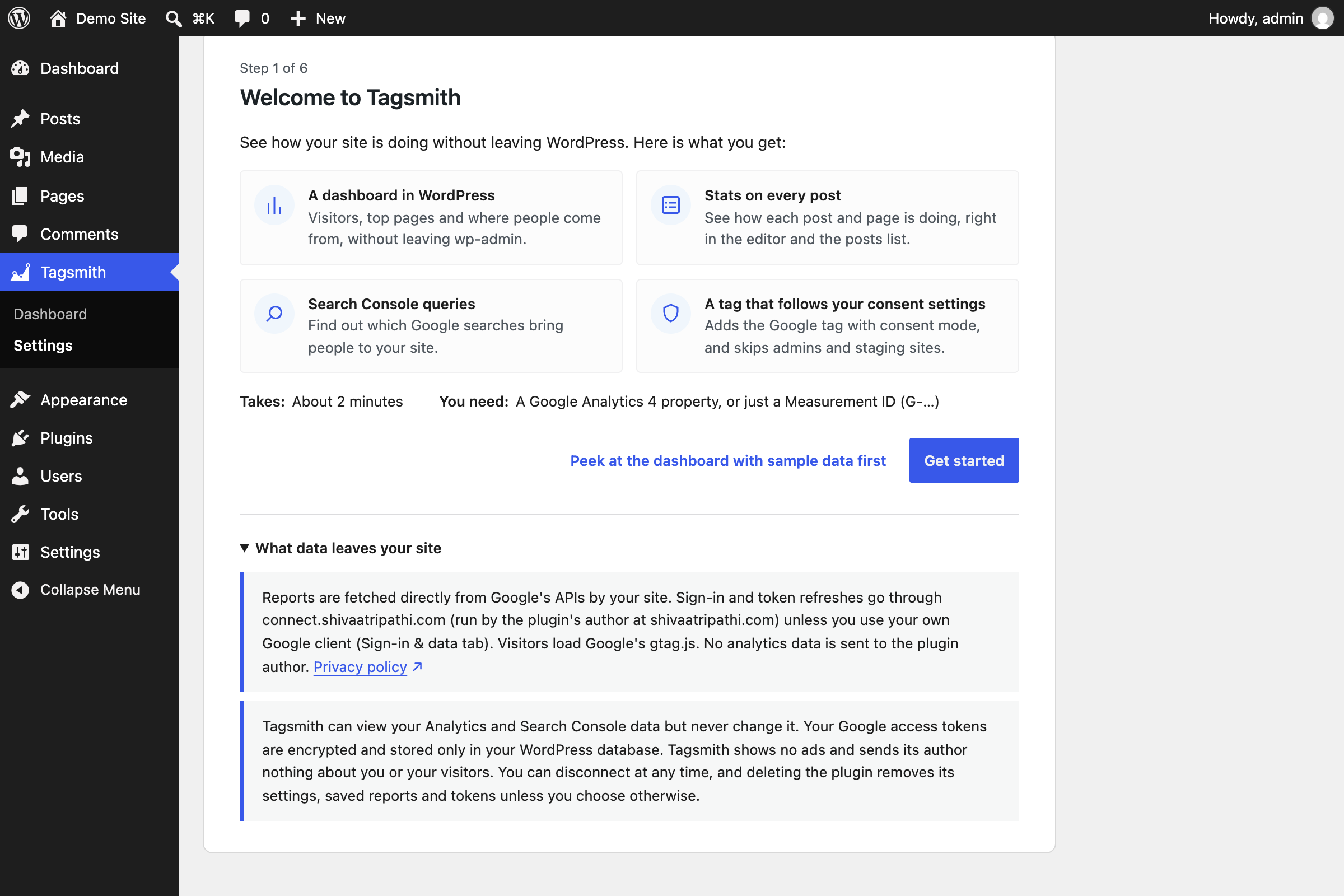Click the New label in admin bar

pyautogui.click(x=330, y=18)
